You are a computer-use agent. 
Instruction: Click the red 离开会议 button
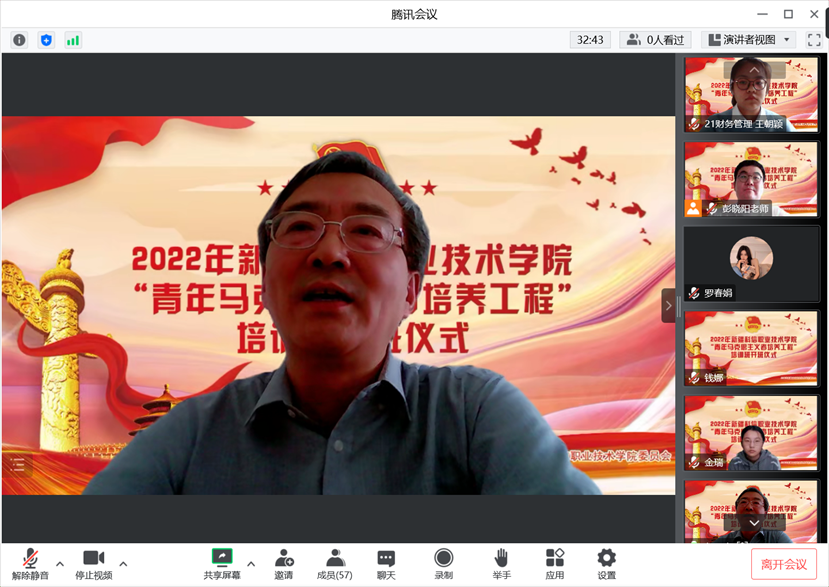point(784,564)
